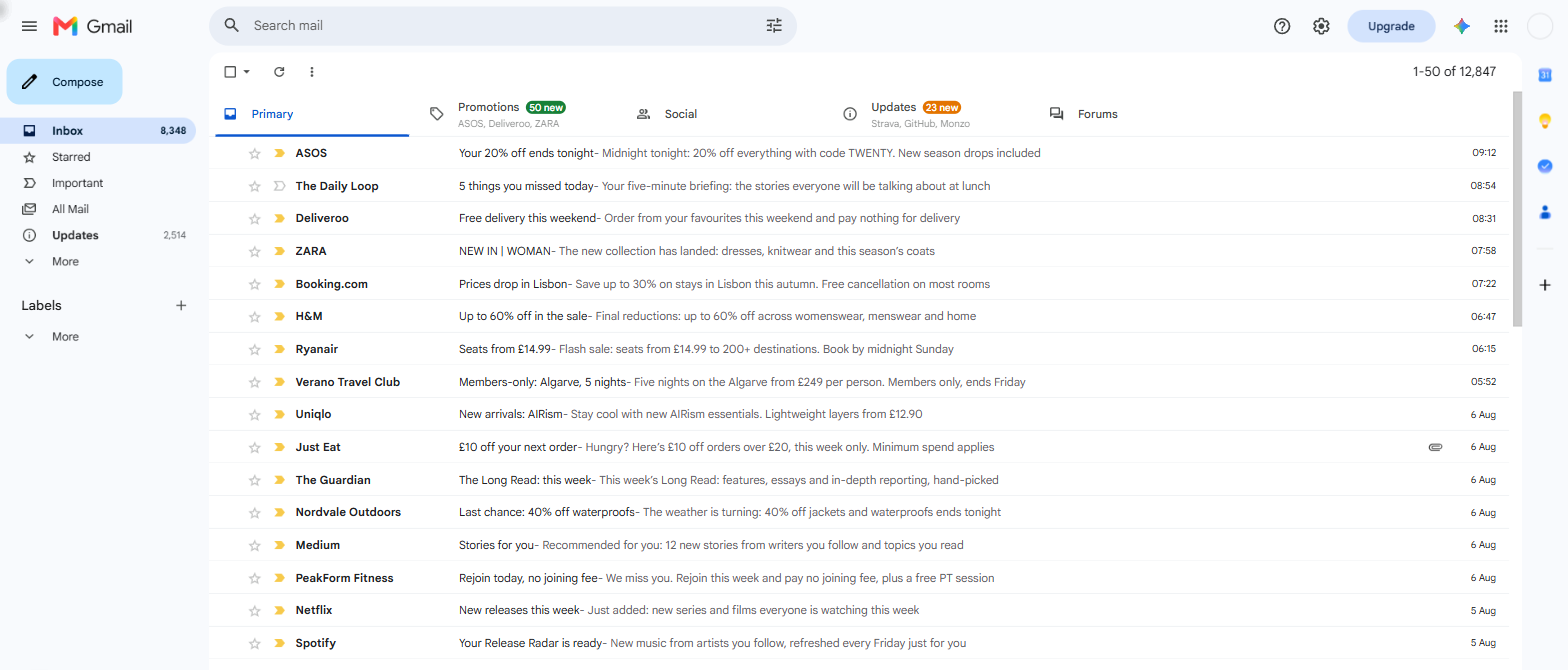Open the account avatar circle
Viewport: 1568px width, 670px height.
[x=1541, y=26]
